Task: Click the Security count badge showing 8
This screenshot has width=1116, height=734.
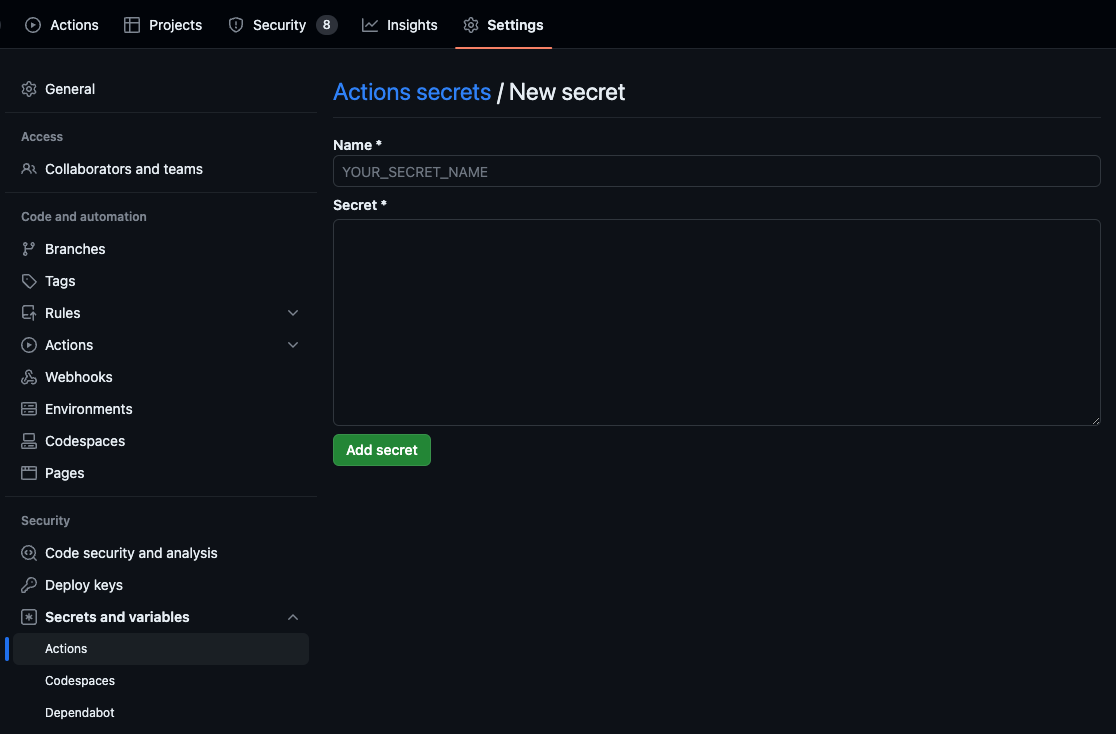Action: [327, 25]
